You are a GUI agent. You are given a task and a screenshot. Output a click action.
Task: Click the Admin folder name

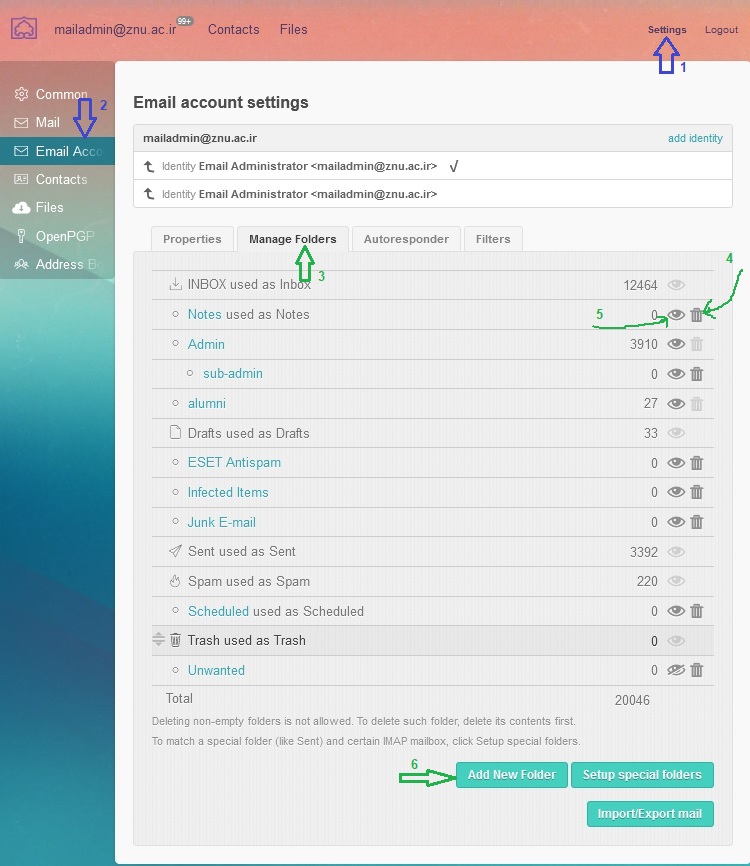[x=206, y=344]
